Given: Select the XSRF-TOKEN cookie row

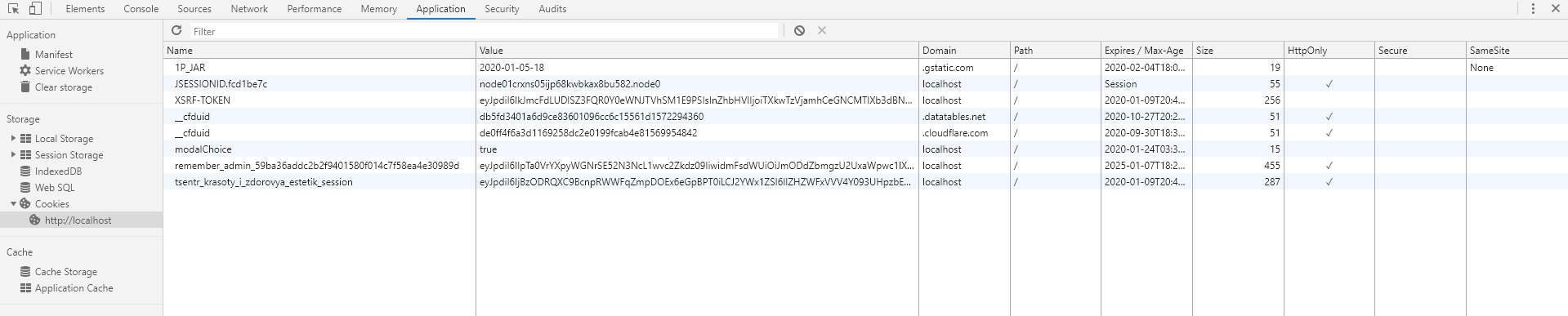Looking at the screenshot, I should point(865,100).
